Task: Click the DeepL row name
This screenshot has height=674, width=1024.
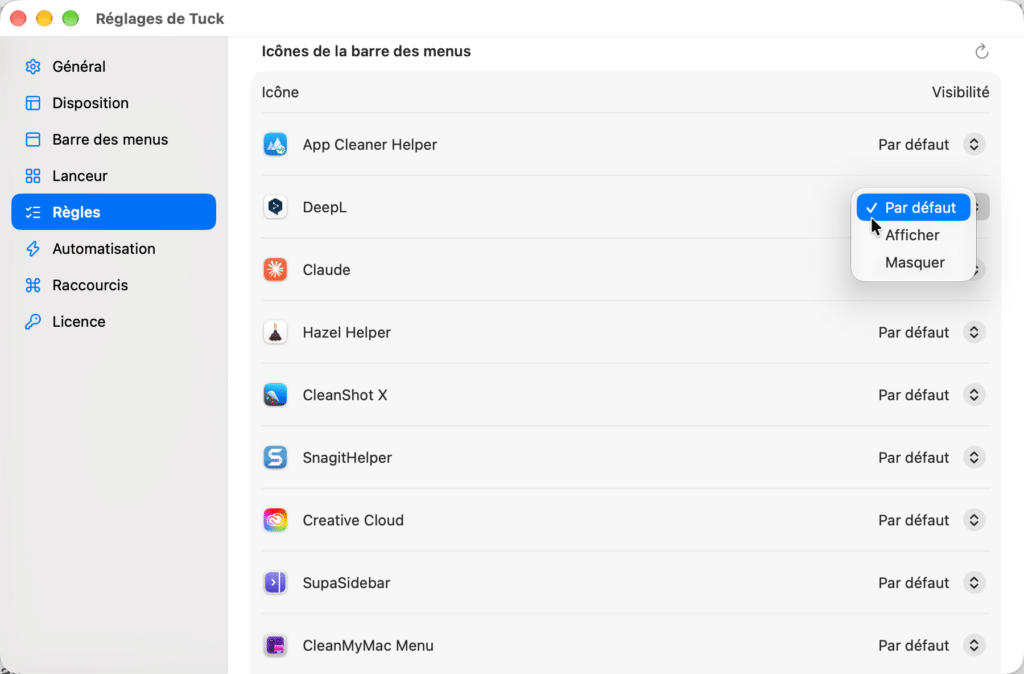Action: coord(325,207)
